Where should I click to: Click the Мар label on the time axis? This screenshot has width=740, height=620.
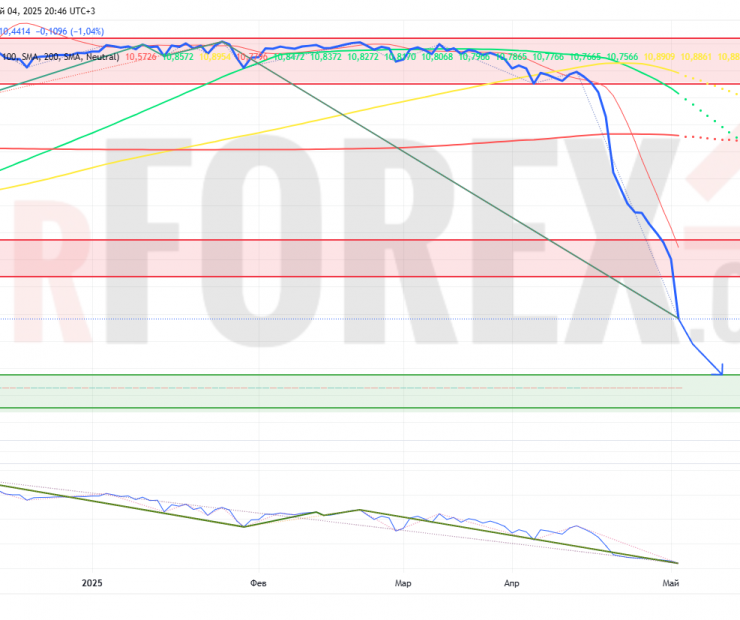point(403,583)
